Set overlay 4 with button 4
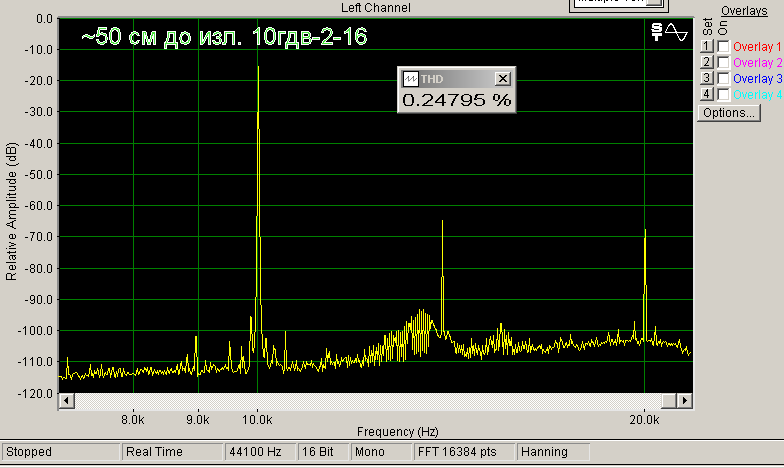The height and width of the screenshot is (468, 784). (706, 94)
